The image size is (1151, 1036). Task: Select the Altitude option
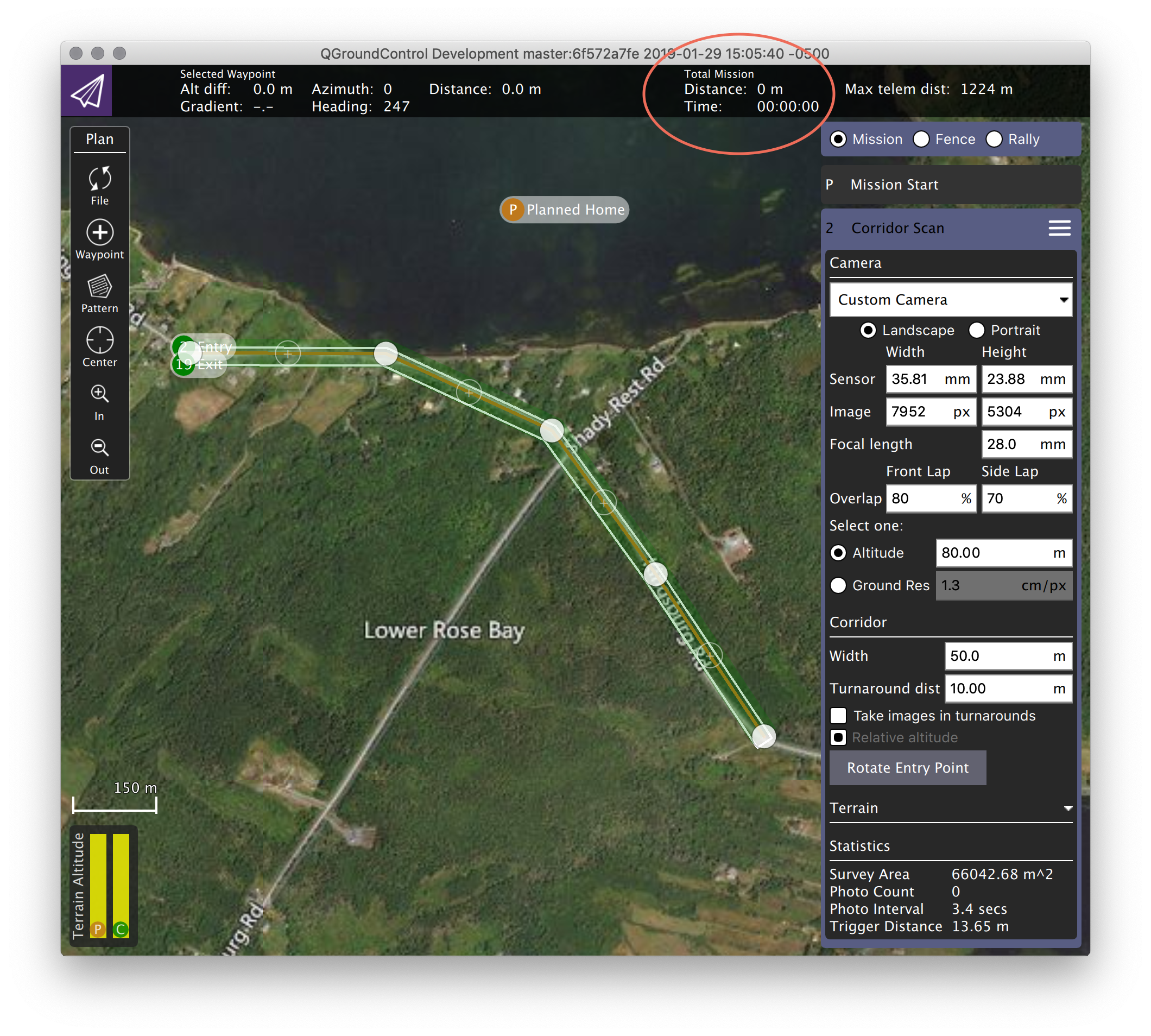[x=838, y=553]
